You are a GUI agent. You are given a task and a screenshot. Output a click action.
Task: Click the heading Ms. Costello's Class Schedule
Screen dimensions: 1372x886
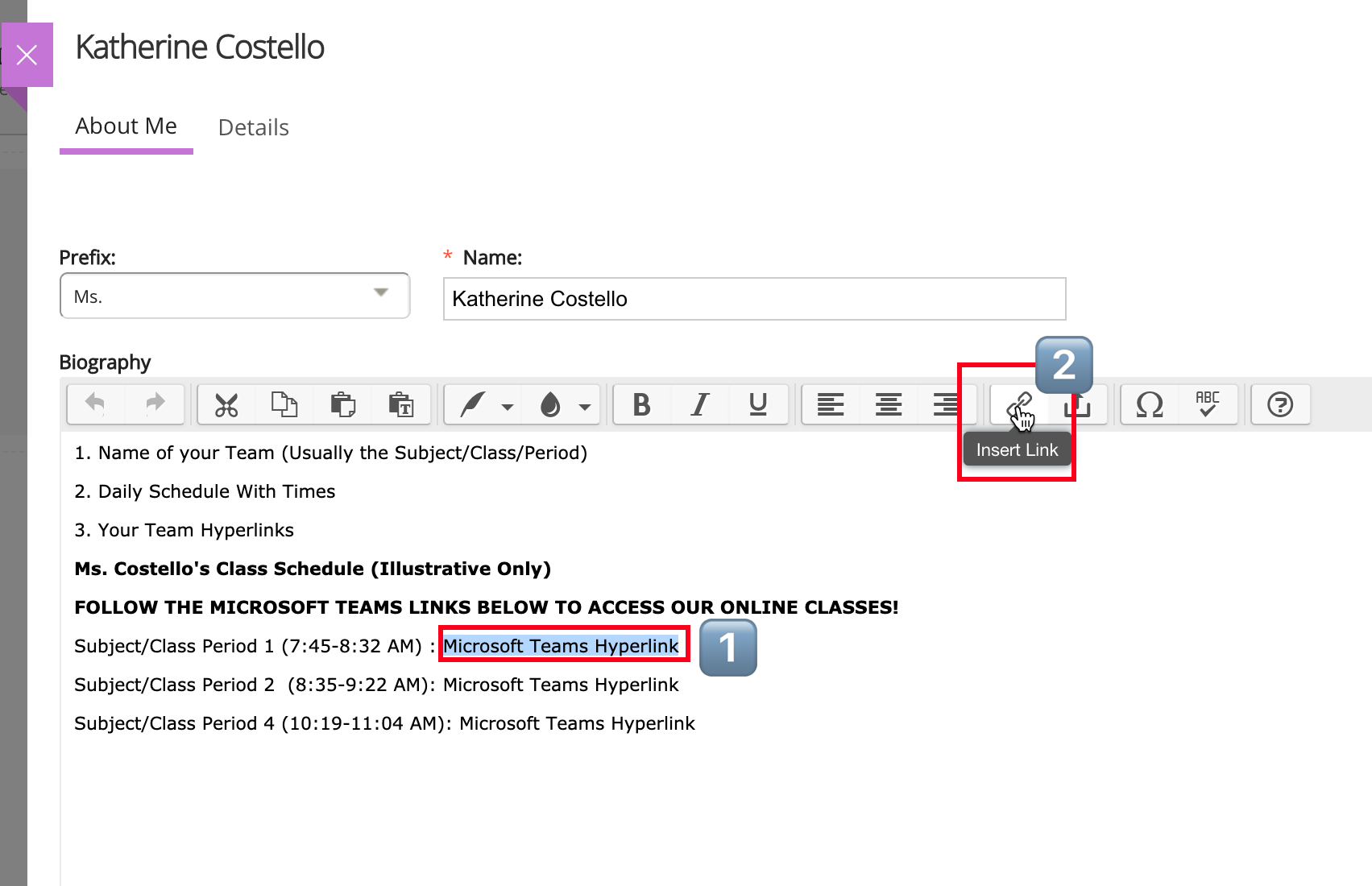click(313, 569)
